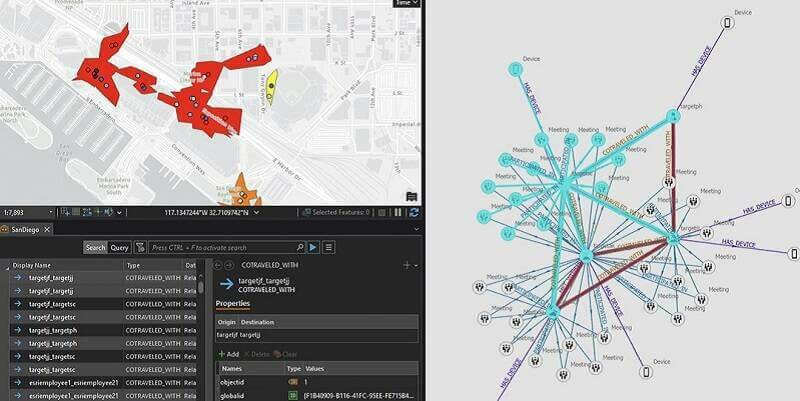Toggle Query mode button
This screenshot has height=401, width=800.
click(119, 247)
